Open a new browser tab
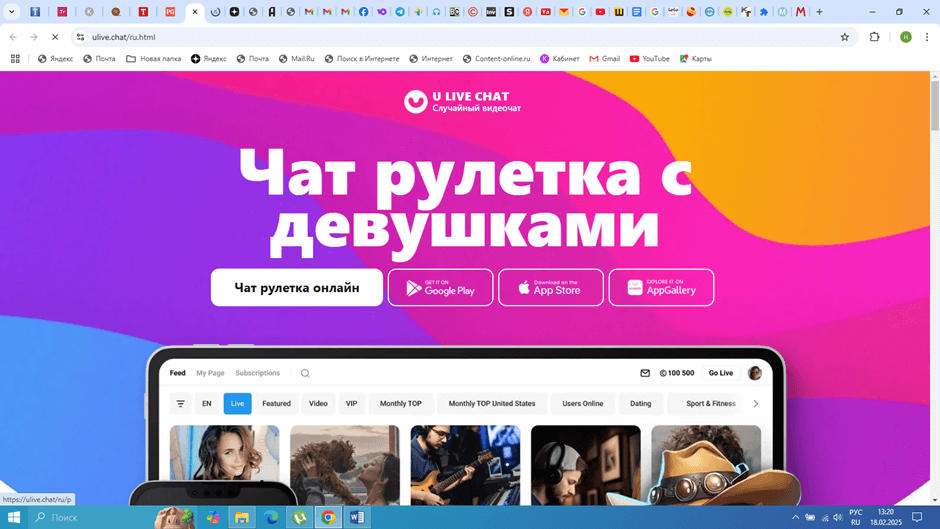The image size is (940, 529). 820,12
